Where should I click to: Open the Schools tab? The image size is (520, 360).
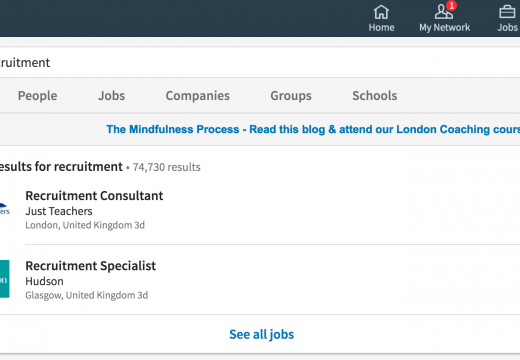[375, 96]
